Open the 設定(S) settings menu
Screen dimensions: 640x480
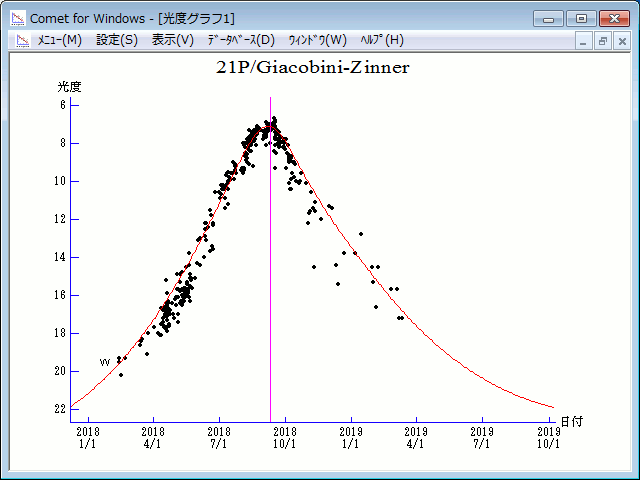pyautogui.click(x=117, y=40)
